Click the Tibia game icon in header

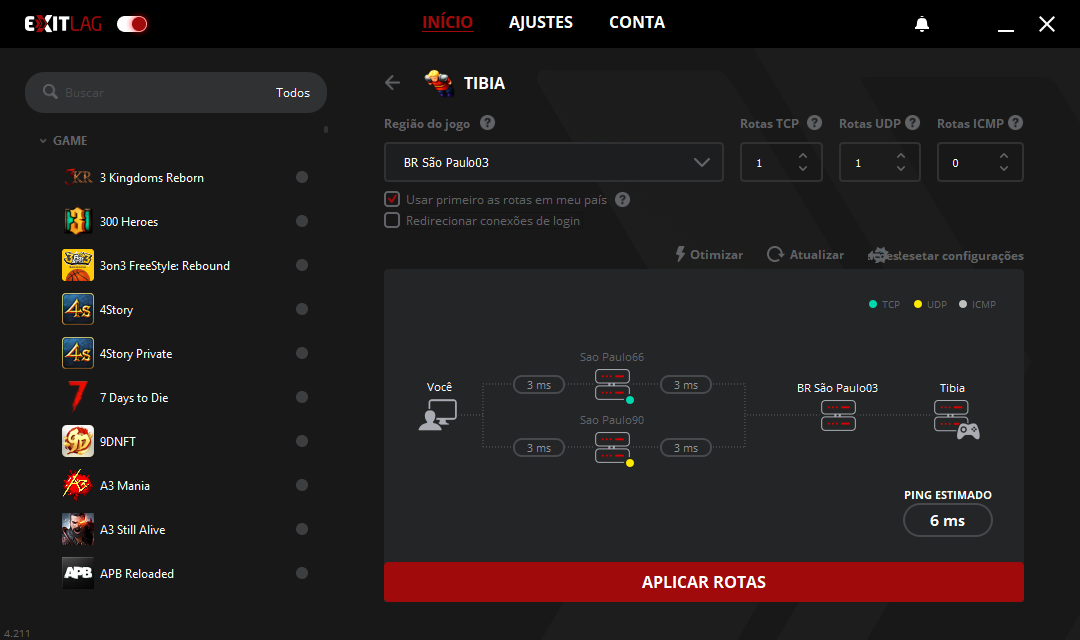[439, 83]
